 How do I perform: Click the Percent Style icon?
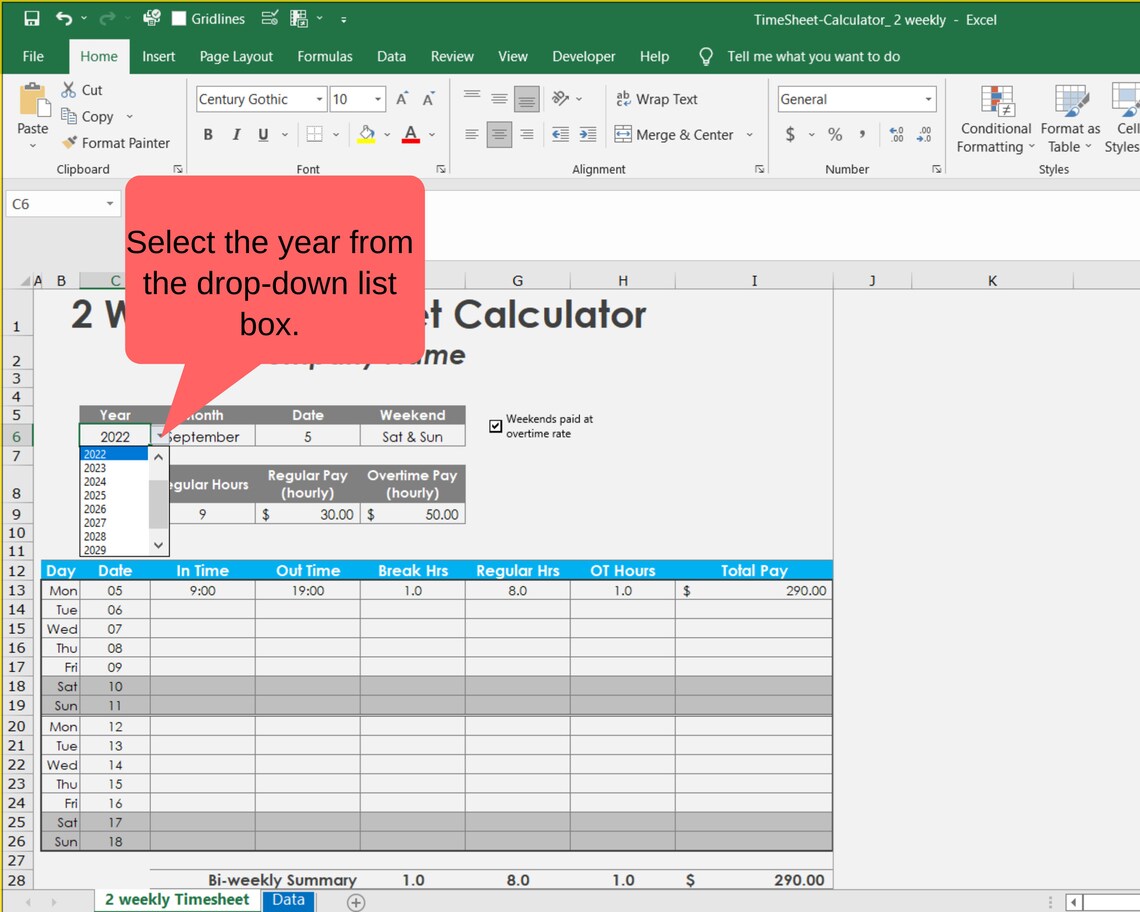tap(834, 134)
